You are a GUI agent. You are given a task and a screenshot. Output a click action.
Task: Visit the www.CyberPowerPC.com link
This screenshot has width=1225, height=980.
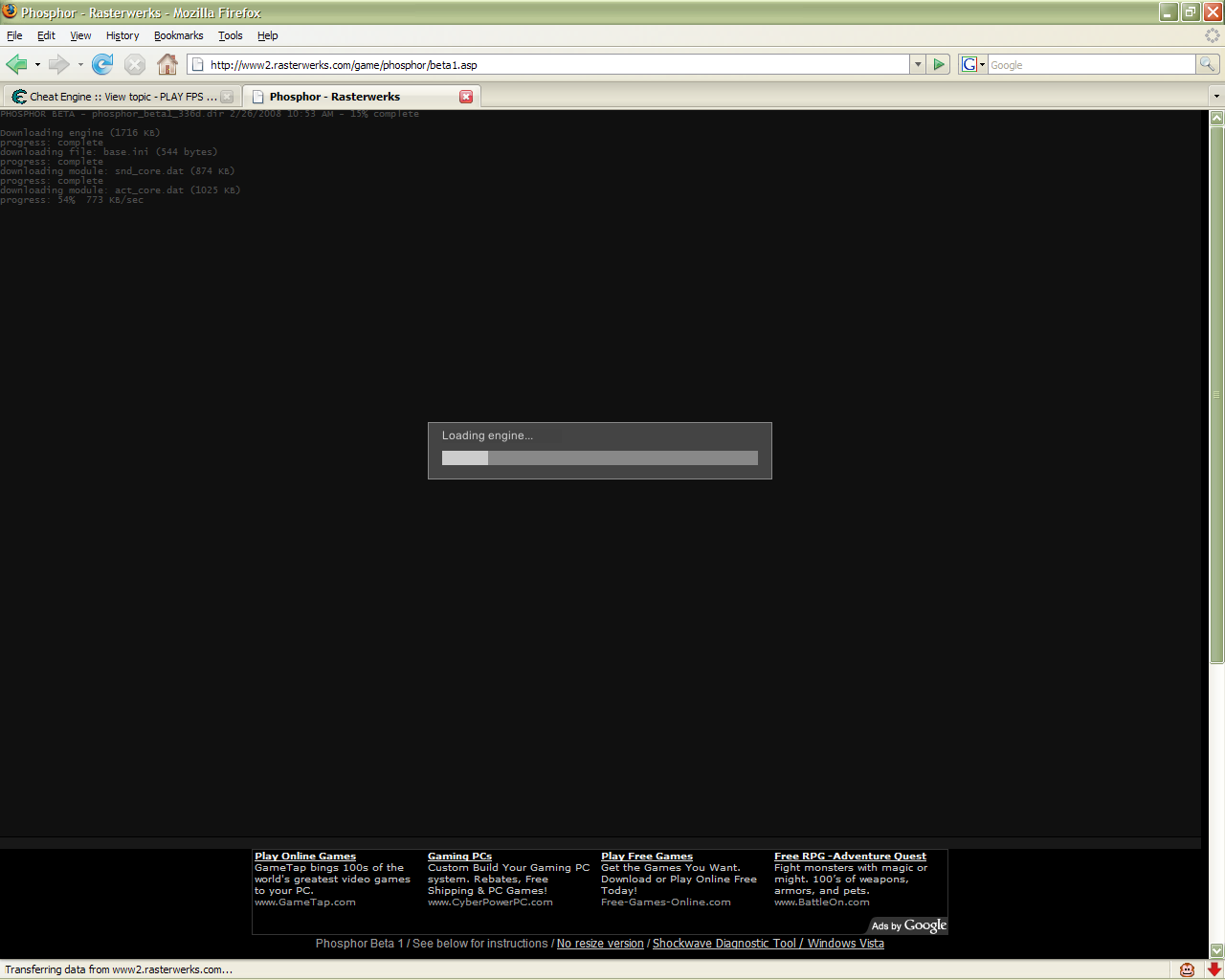click(490, 902)
